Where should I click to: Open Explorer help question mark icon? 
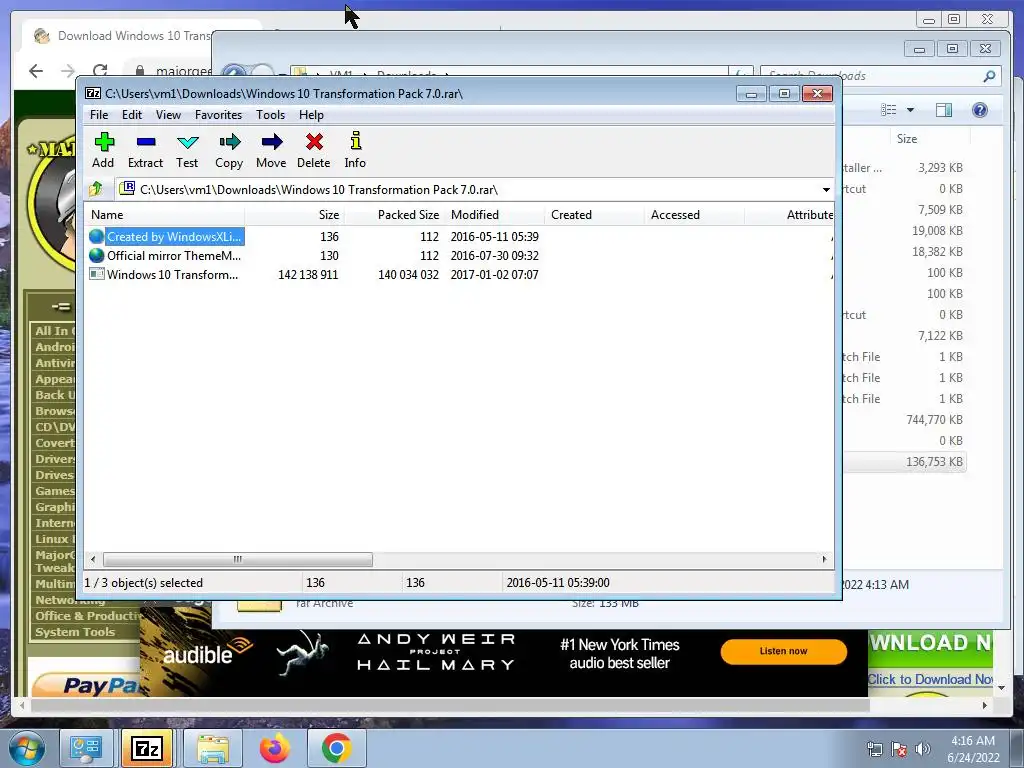pos(980,110)
